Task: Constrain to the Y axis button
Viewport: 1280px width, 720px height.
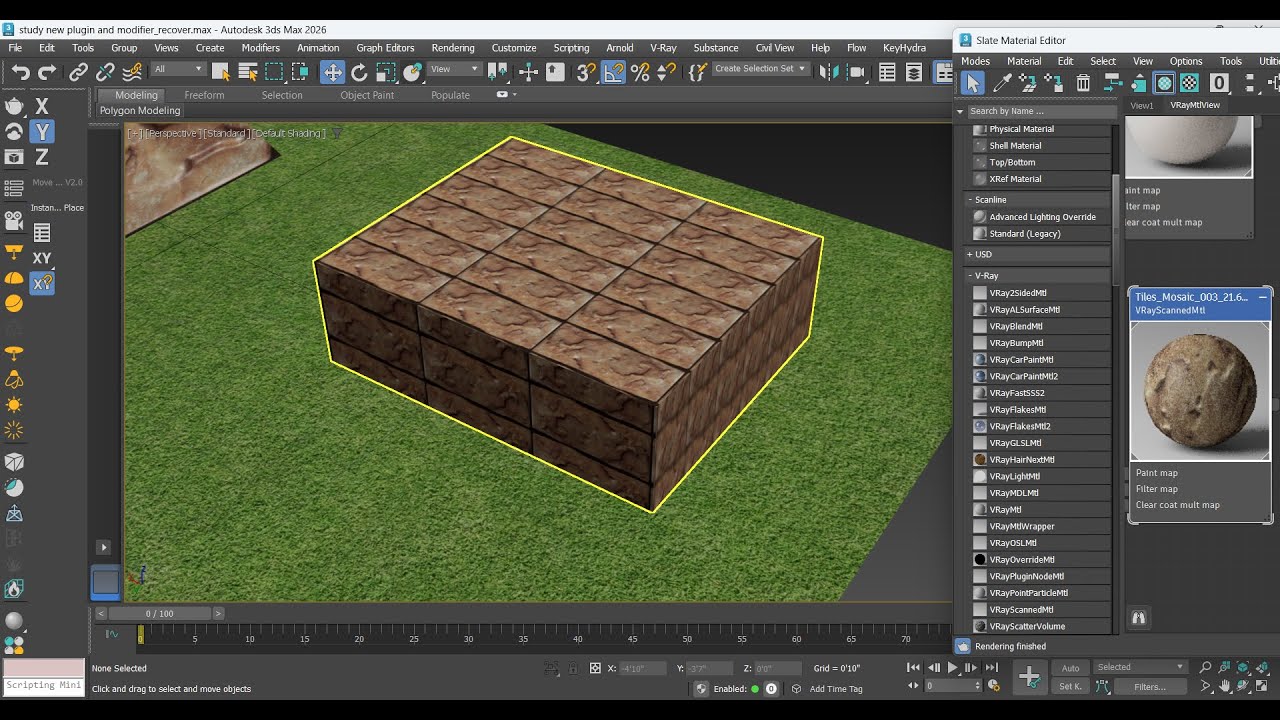Action: point(42,132)
